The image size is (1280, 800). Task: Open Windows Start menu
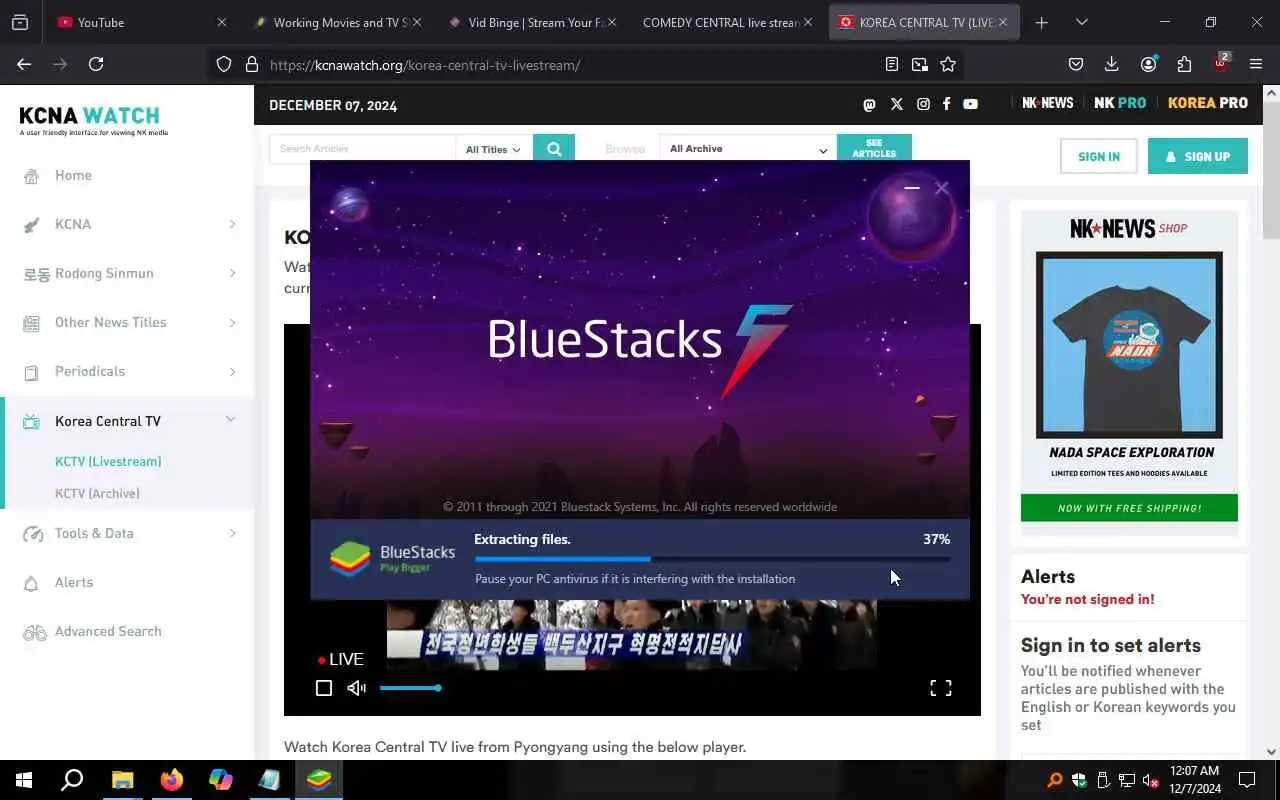(24, 780)
